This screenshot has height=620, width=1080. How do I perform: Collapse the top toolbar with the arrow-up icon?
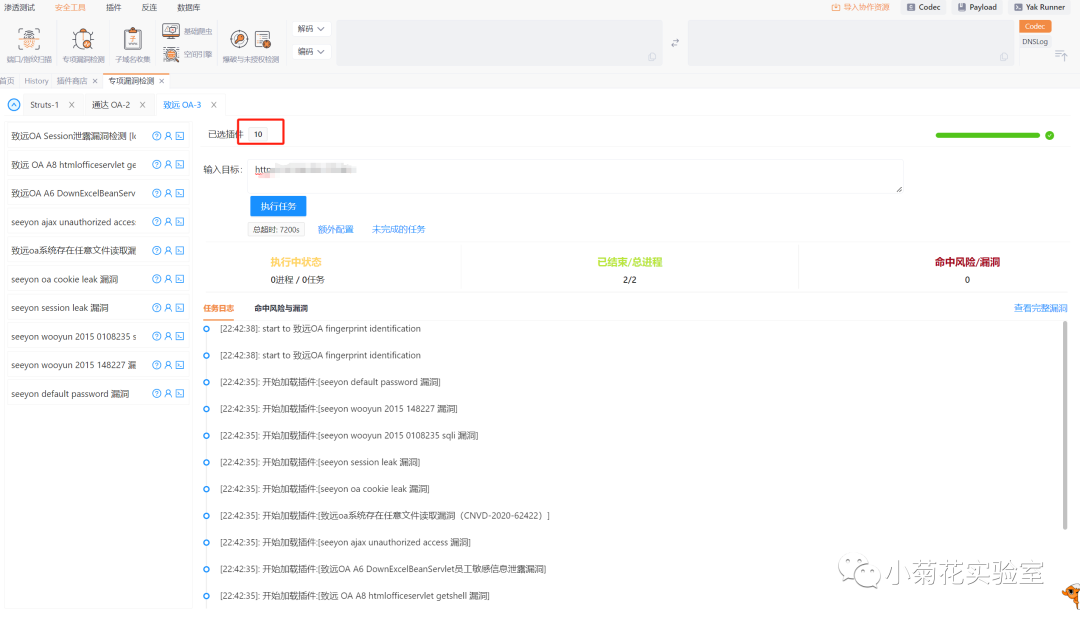click(x=1061, y=55)
